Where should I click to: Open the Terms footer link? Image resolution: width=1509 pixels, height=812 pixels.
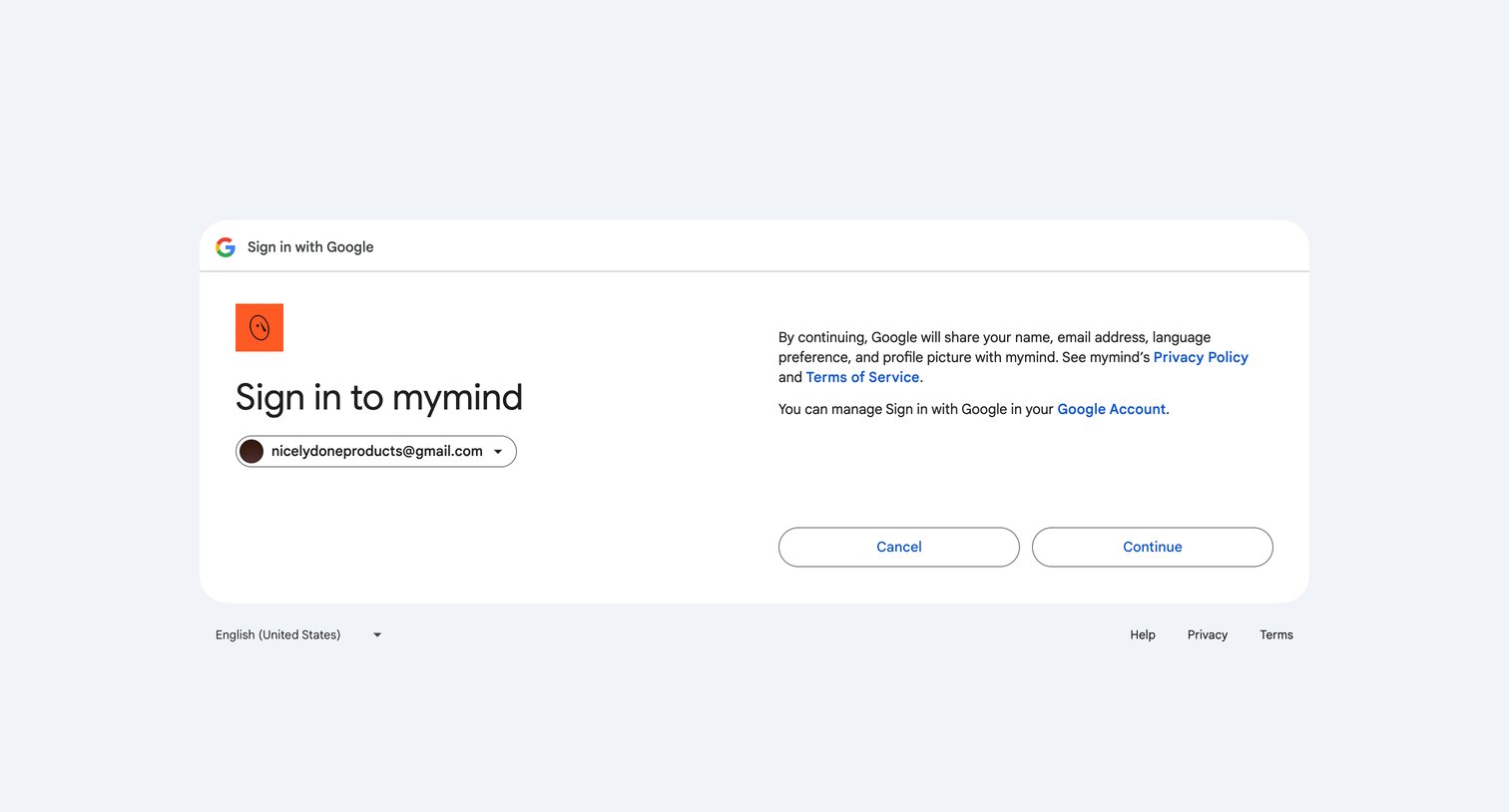pos(1276,634)
